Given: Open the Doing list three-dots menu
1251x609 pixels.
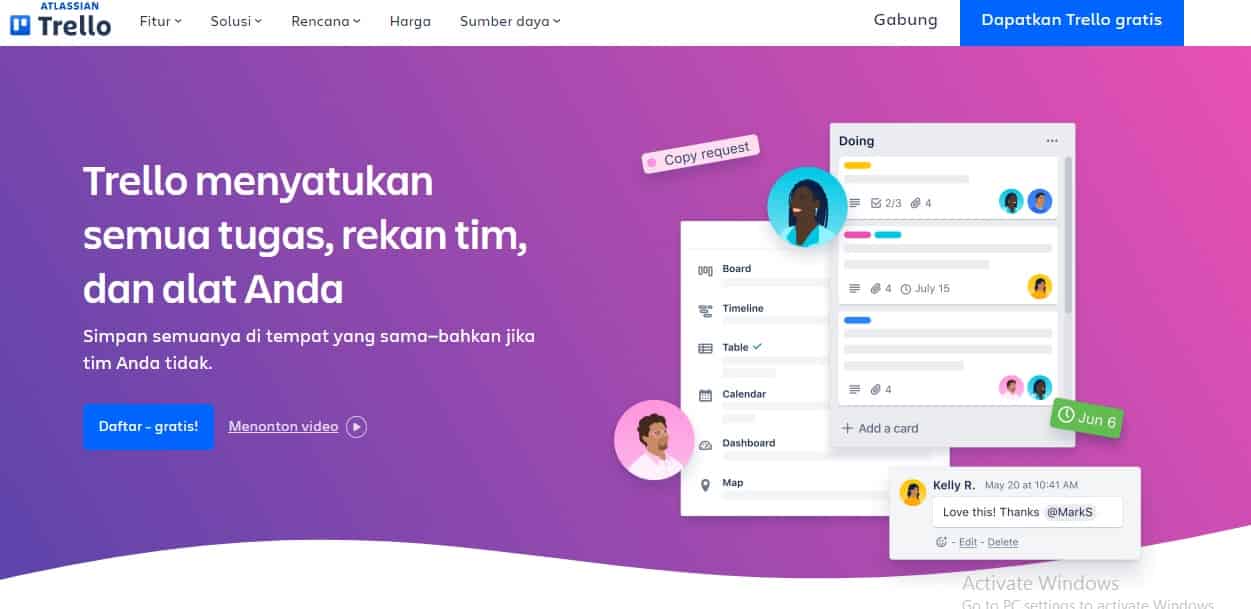Looking at the screenshot, I should click(1051, 141).
